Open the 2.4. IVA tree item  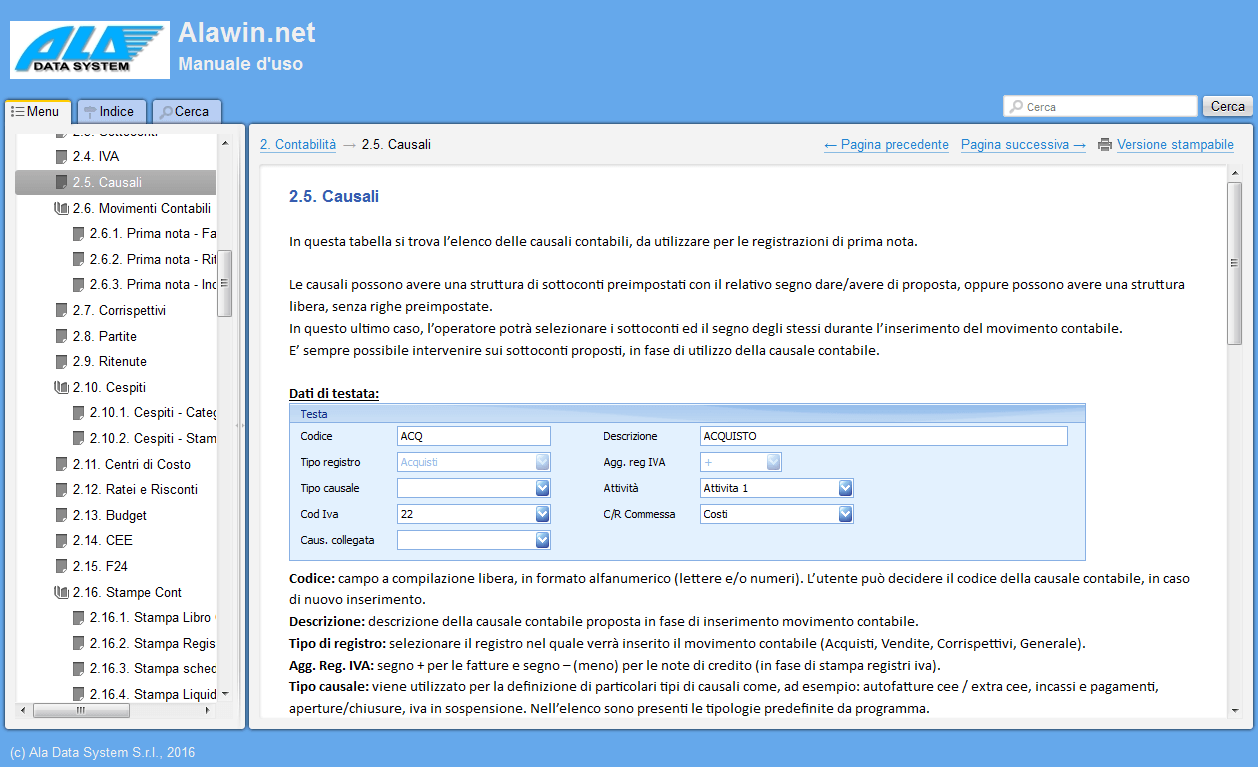point(96,157)
